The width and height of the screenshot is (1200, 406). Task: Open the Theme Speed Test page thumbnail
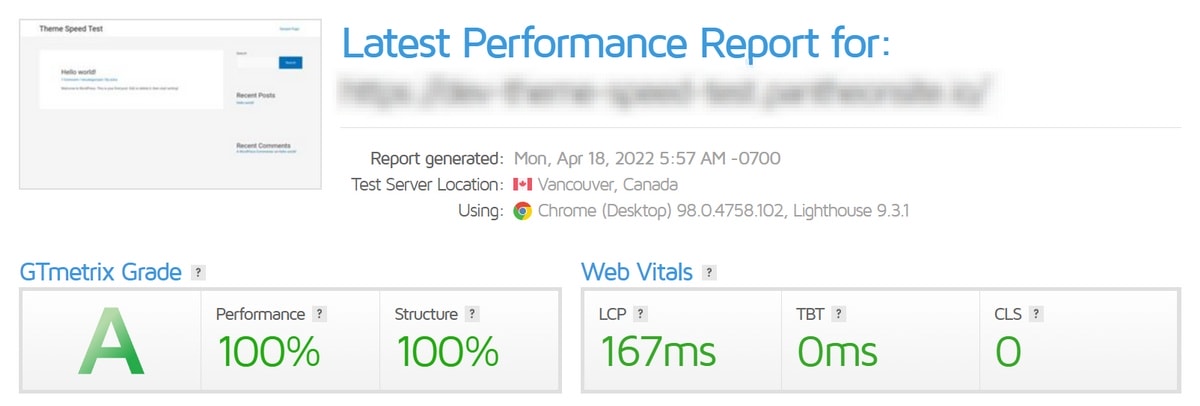click(x=171, y=103)
